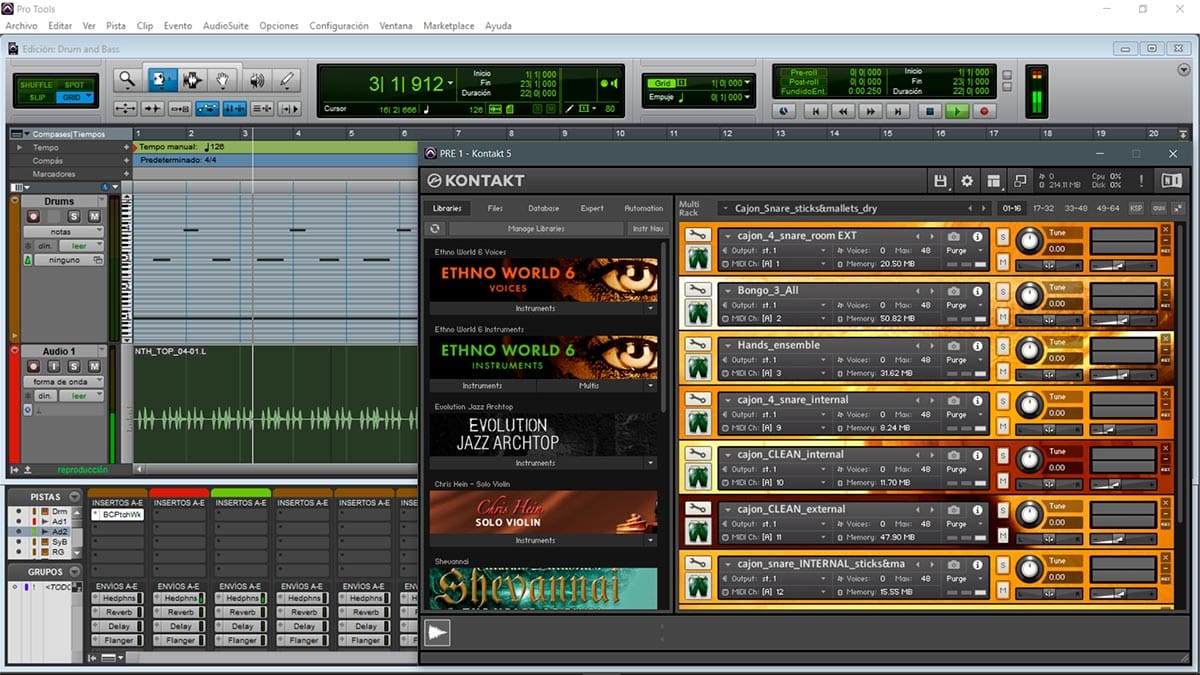Enable Spot edit mode
The width and height of the screenshot is (1200, 675).
click(x=74, y=85)
